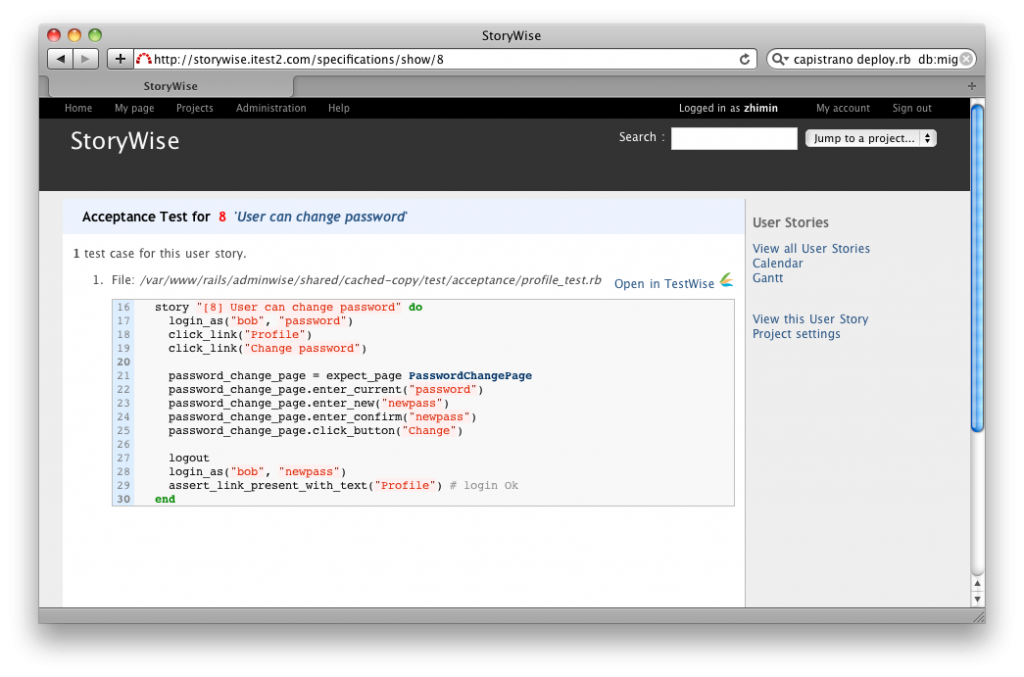Click the enter_confirm("newpass") code line
This screenshot has width=1024, height=677.
click(323, 417)
